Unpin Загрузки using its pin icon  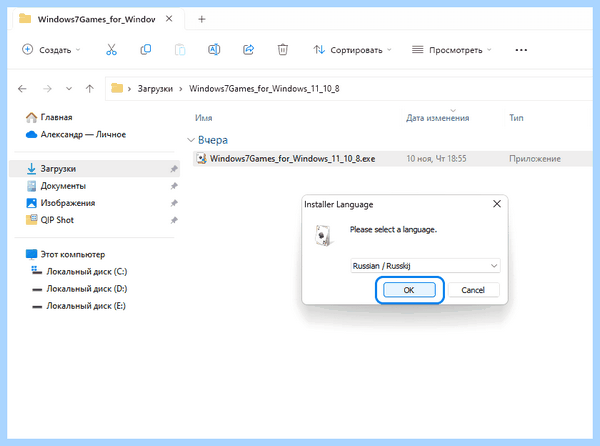174,169
